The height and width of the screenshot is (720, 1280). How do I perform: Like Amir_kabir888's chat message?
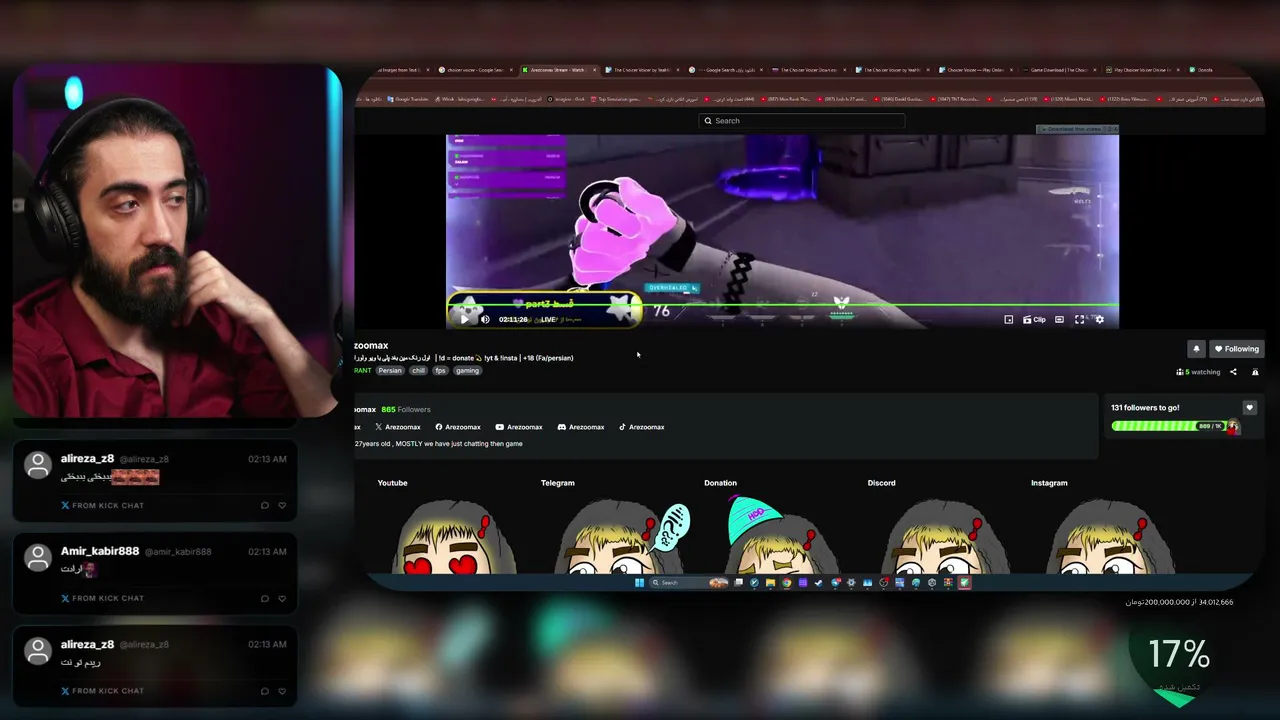pos(282,598)
